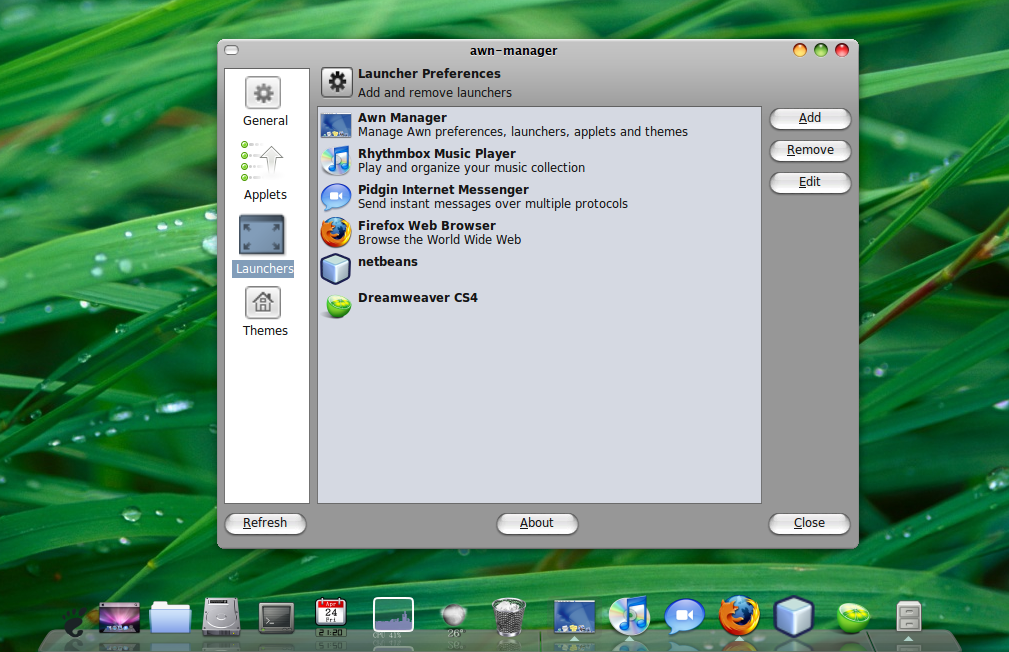This screenshot has width=1009, height=652.
Task: Click the Remove button
Action: click(x=810, y=151)
